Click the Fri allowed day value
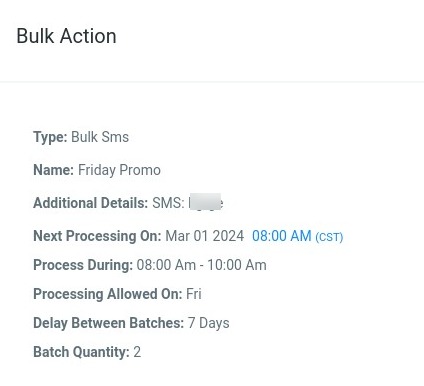The image size is (424, 386). [x=194, y=294]
